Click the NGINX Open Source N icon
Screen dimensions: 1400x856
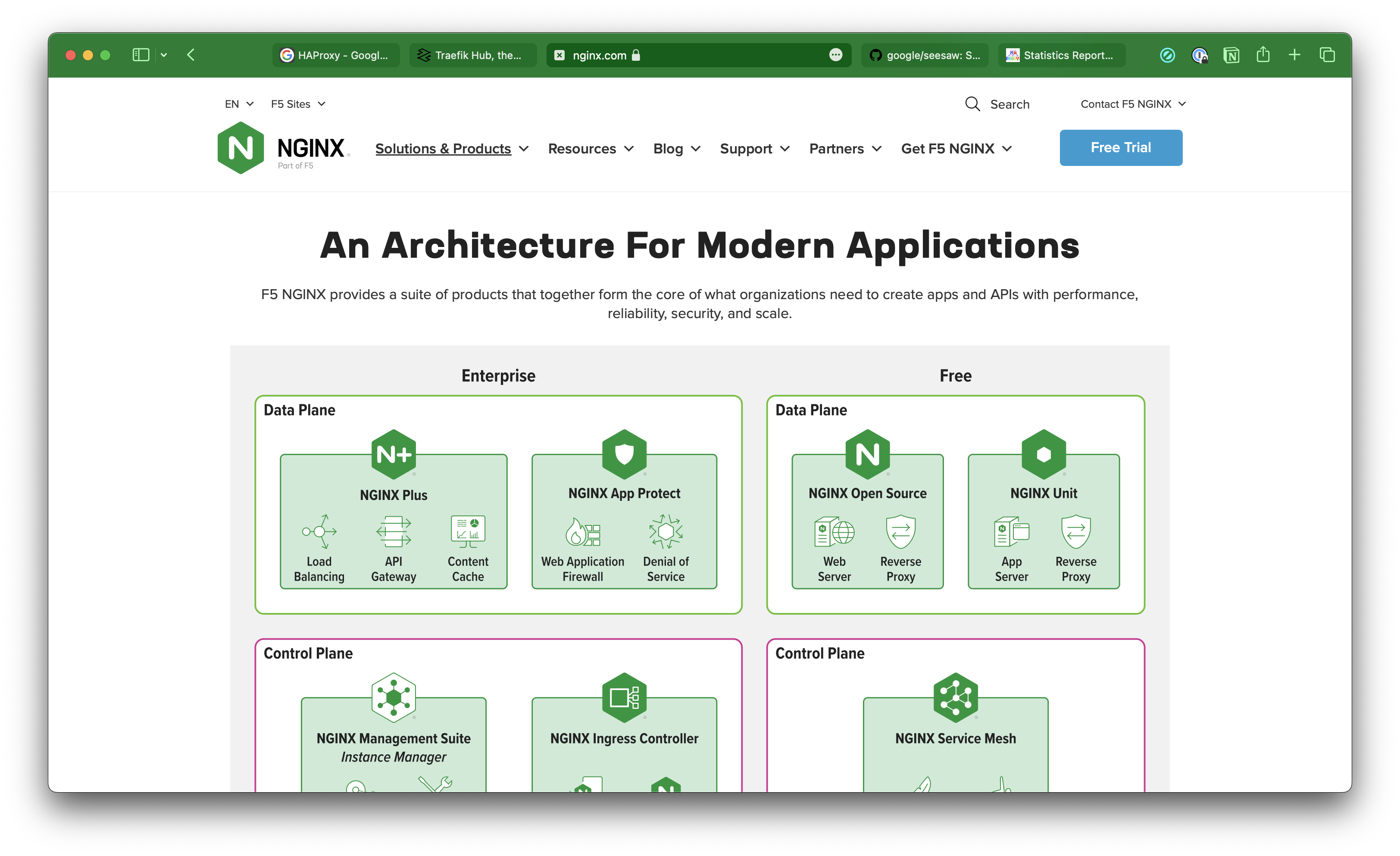click(868, 454)
